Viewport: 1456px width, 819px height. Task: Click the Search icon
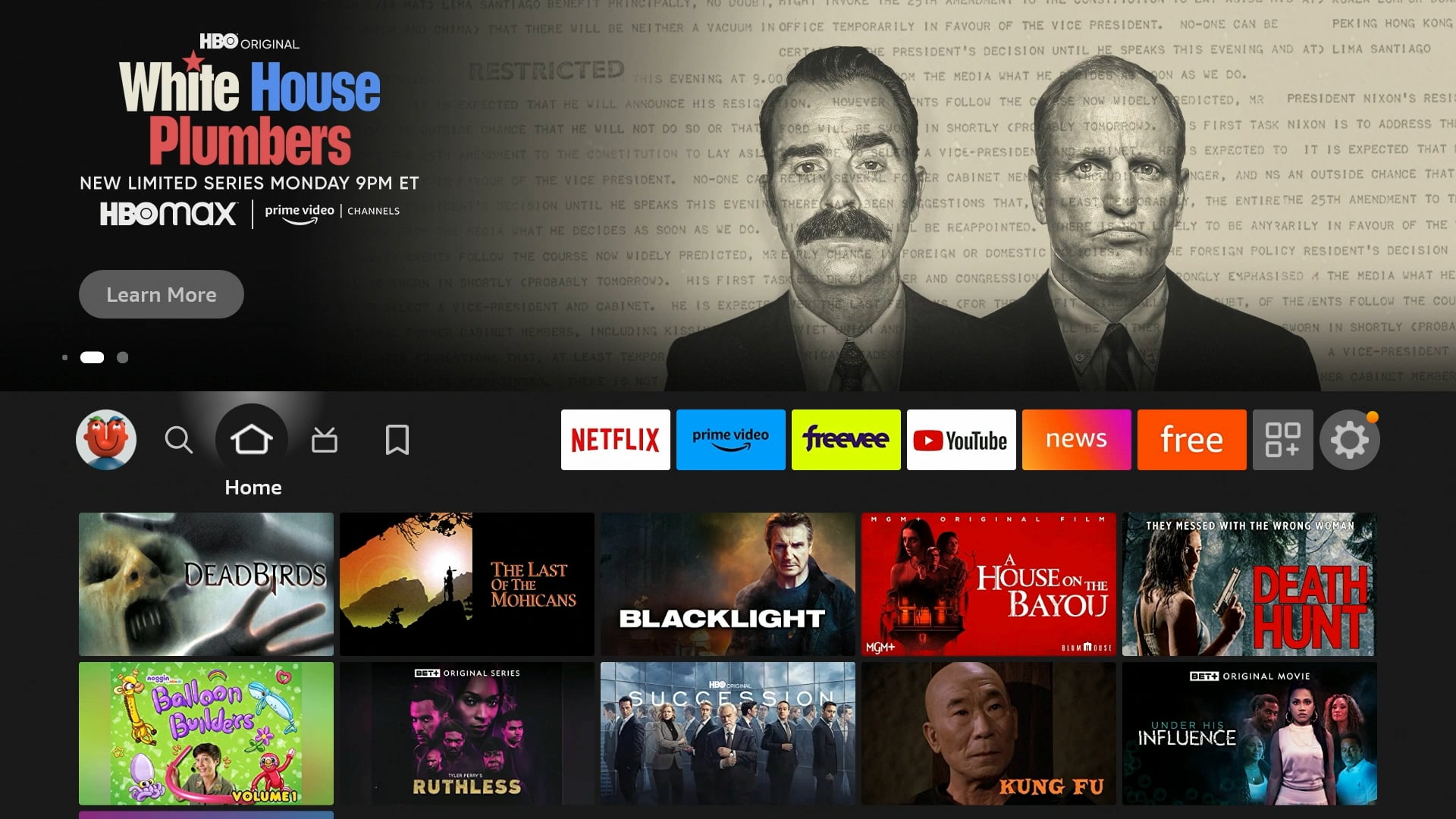(179, 440)
